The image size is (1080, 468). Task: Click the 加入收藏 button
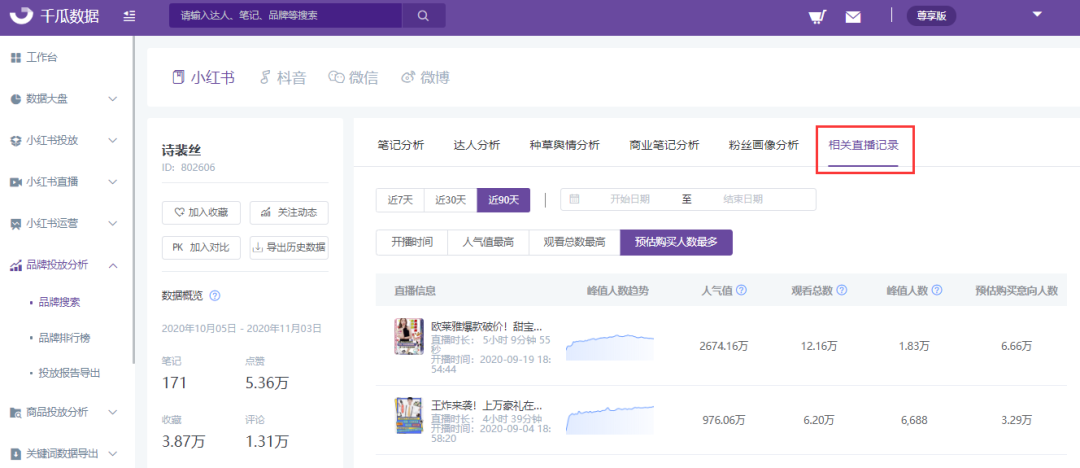(201, 213)
